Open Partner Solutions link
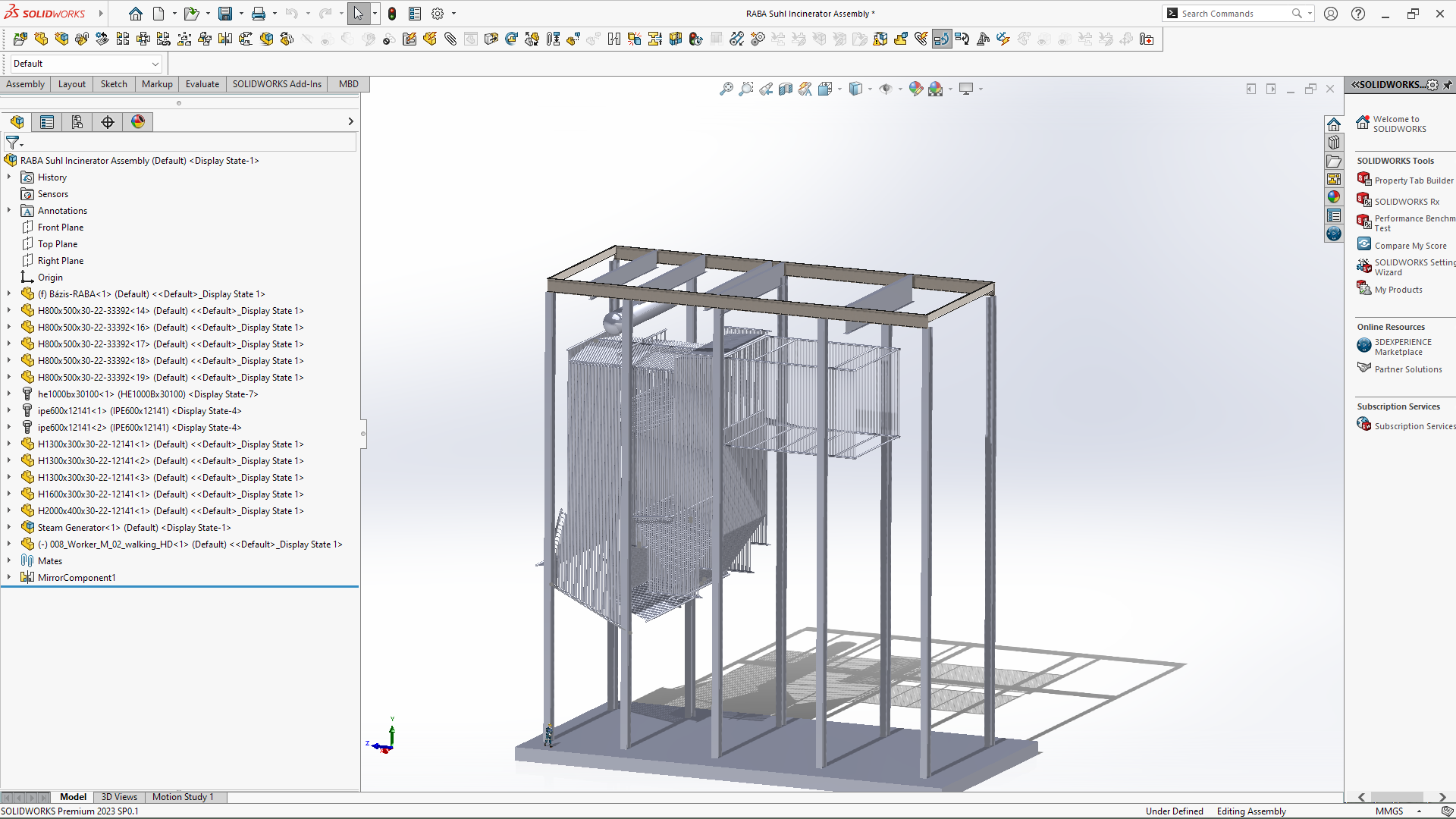1456x819 pixels. pos(1408,369)
